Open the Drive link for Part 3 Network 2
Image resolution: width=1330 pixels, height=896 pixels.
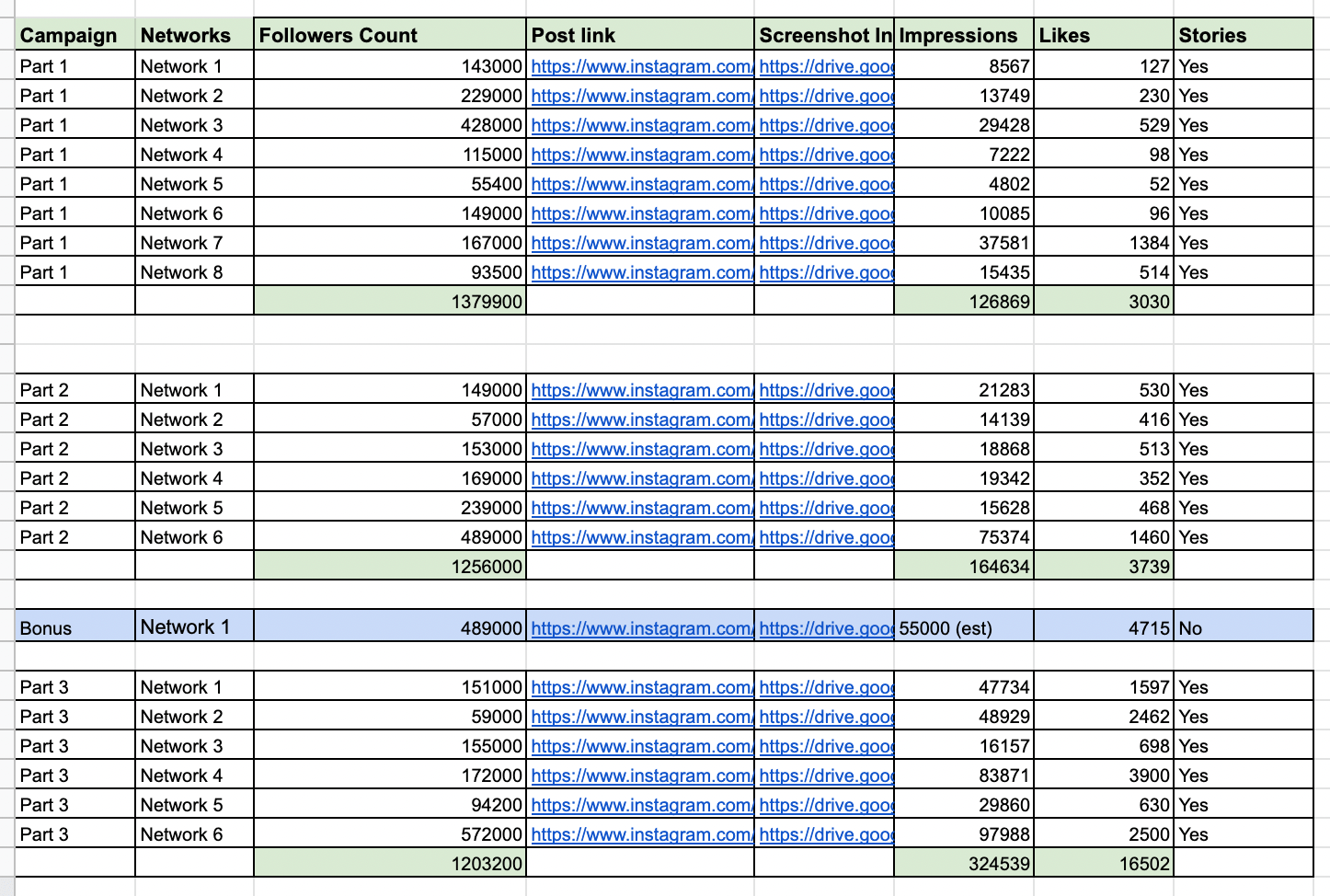(825, 717)
